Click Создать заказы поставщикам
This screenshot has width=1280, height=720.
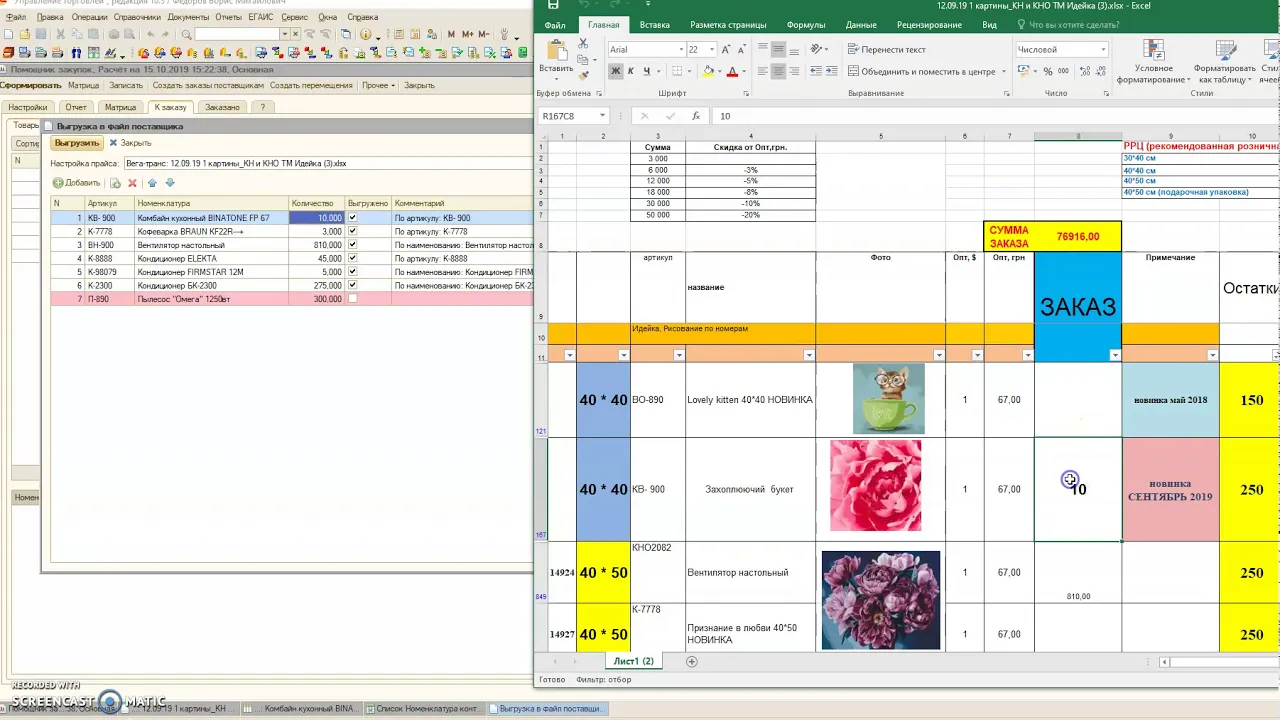pos(208,85)
